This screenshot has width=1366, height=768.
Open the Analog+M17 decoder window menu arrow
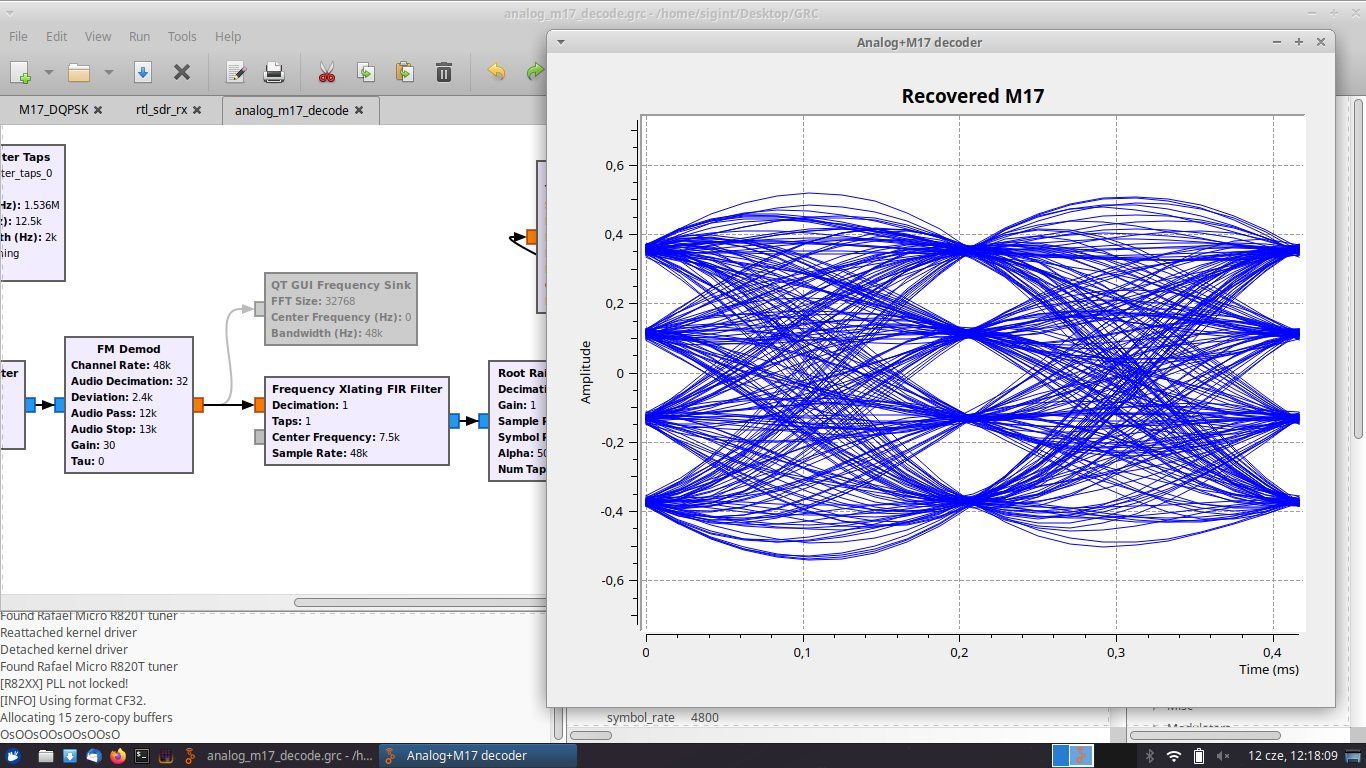pyautogui.click(x=561, y=42)
